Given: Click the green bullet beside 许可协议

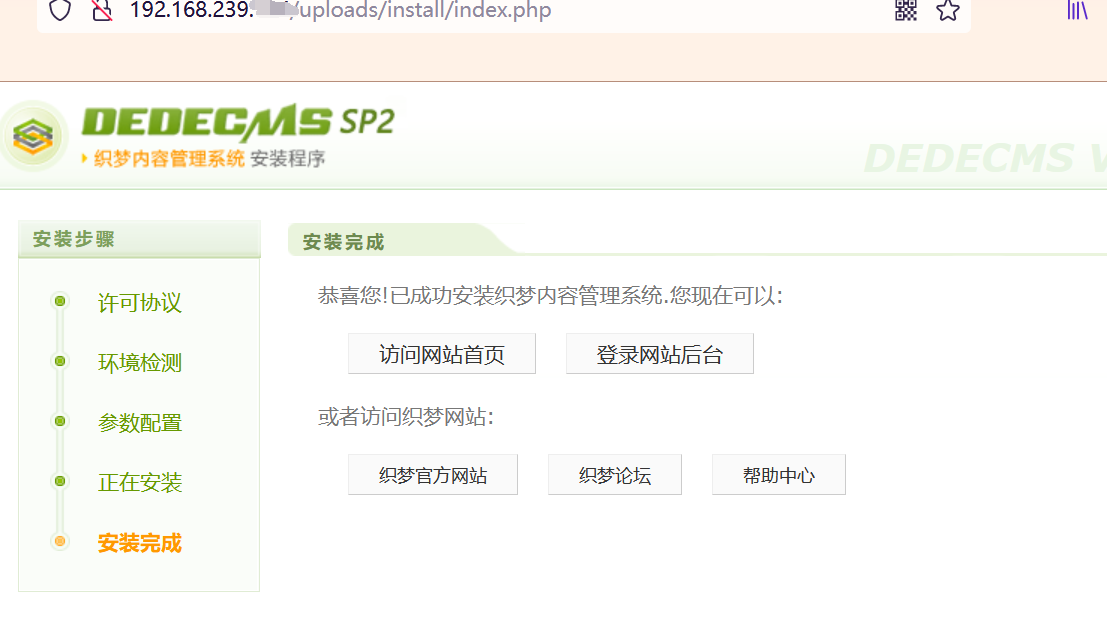Looking at the screenshot, I should click(x=60, y=301).
